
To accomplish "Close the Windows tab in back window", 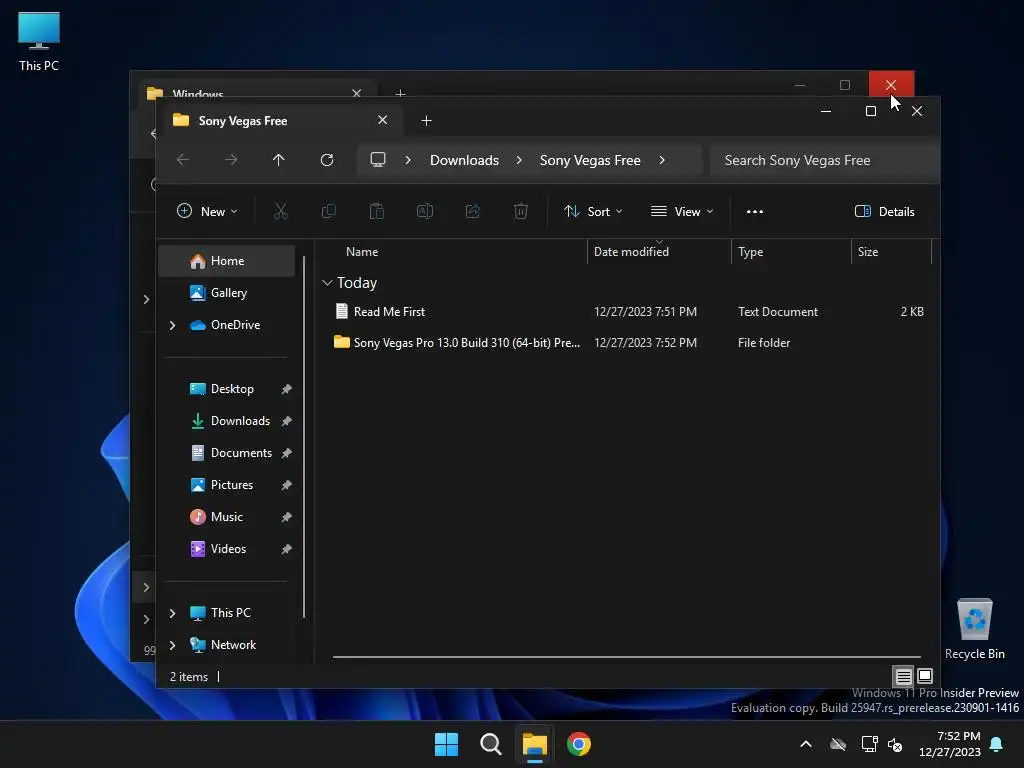I will (x=357, y=93).
